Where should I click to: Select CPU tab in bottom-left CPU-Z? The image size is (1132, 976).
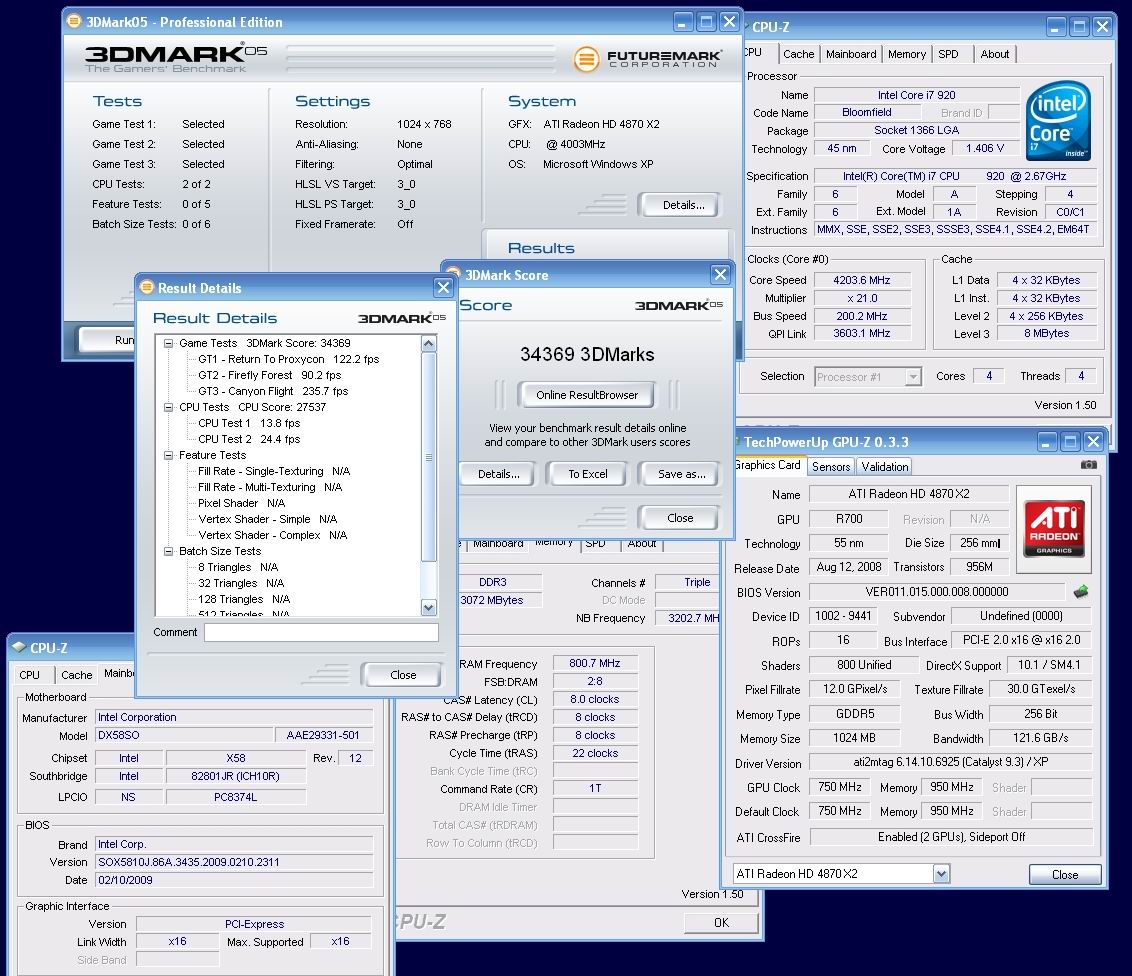point(30,675)
